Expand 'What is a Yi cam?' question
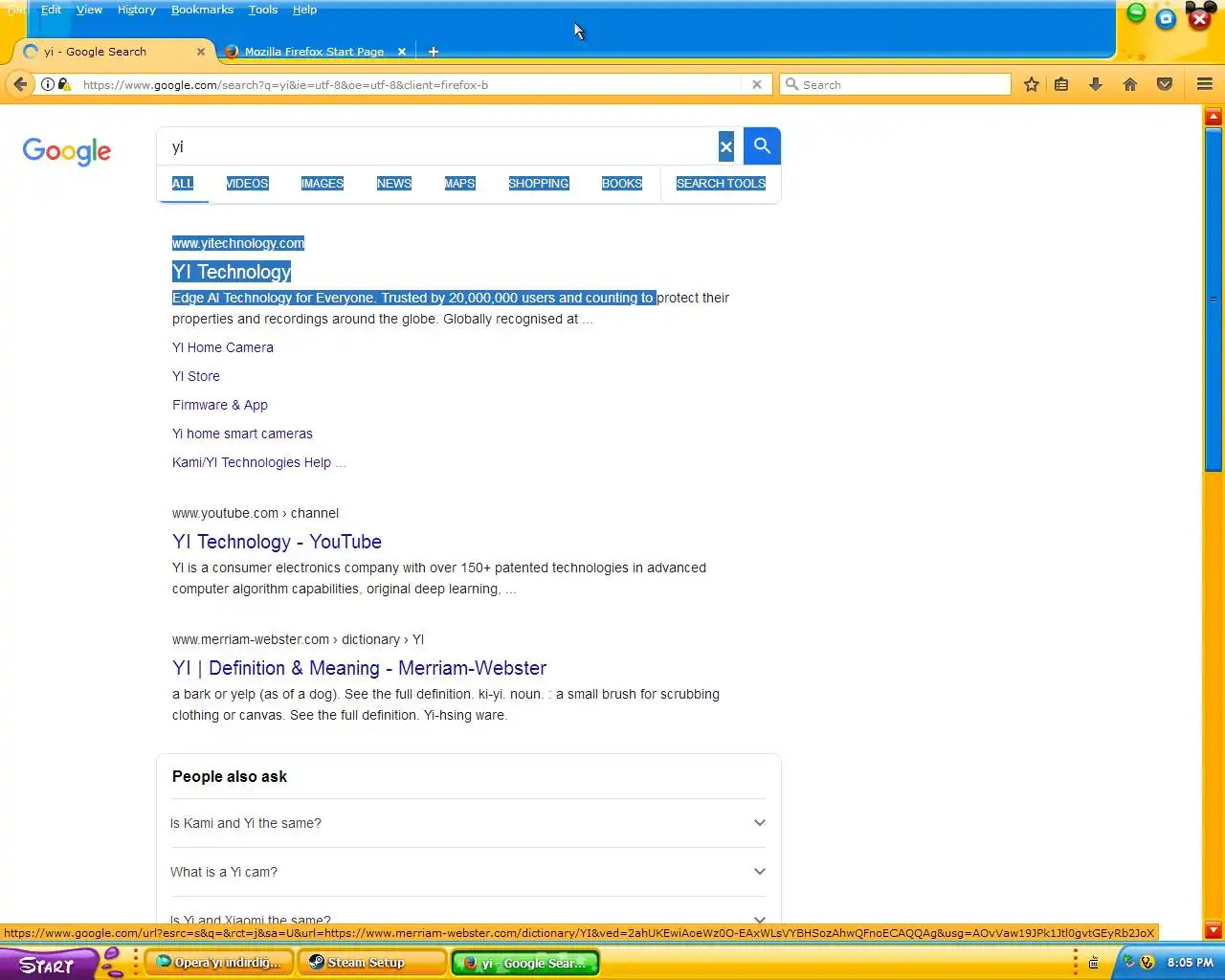The image size is (1225, 980). (468, 872)
